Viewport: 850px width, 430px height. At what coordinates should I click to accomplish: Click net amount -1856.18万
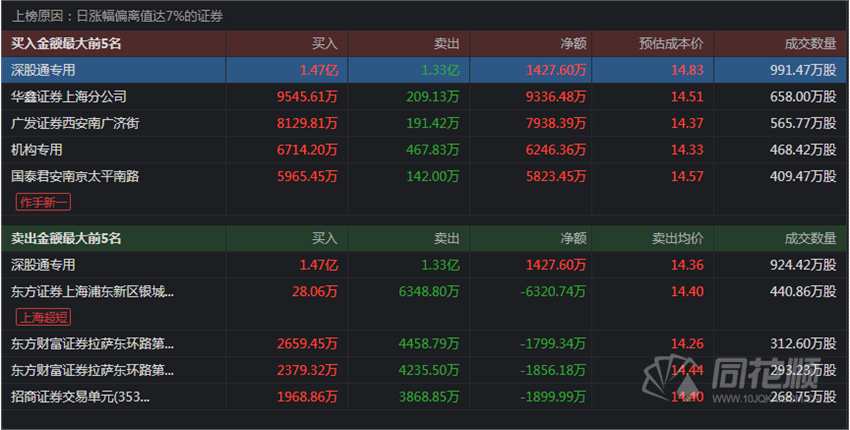click(x=553, y=370)
